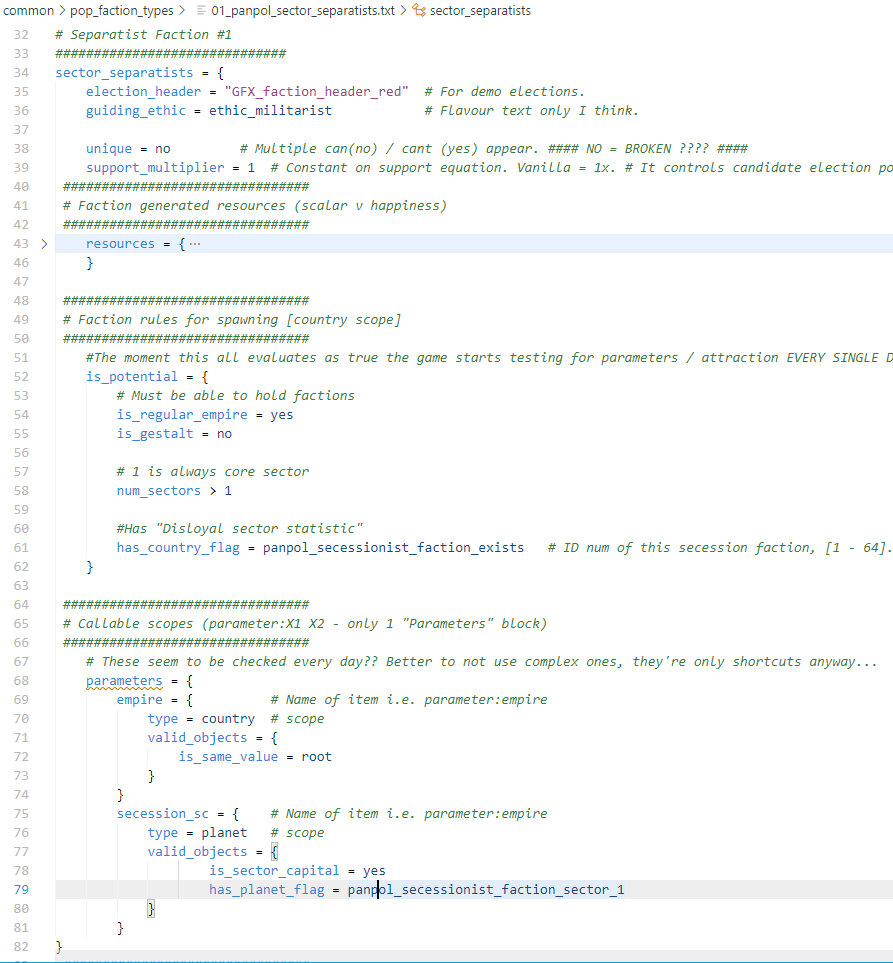Click 'has_planet_flag' key text
The height and width of the screenshot is (963, 893).
point(267,889)
